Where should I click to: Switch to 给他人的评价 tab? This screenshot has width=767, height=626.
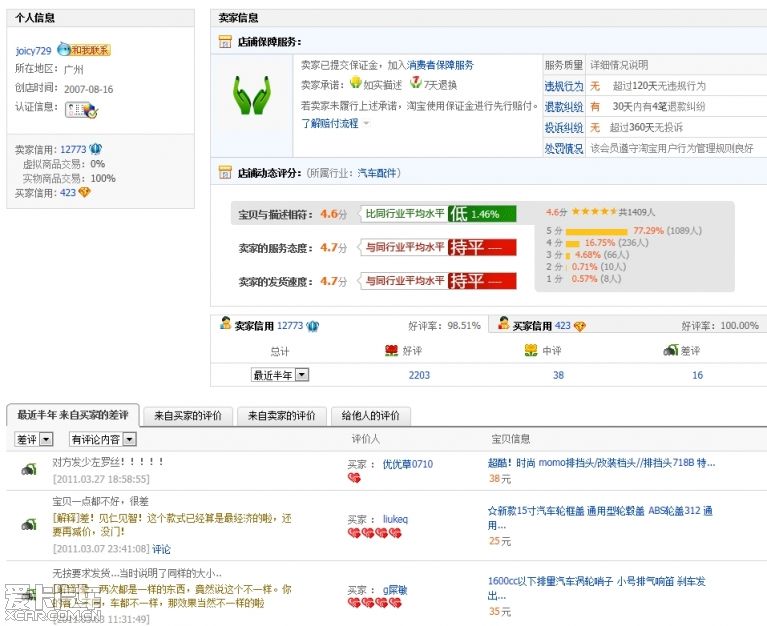coord(371,416)
